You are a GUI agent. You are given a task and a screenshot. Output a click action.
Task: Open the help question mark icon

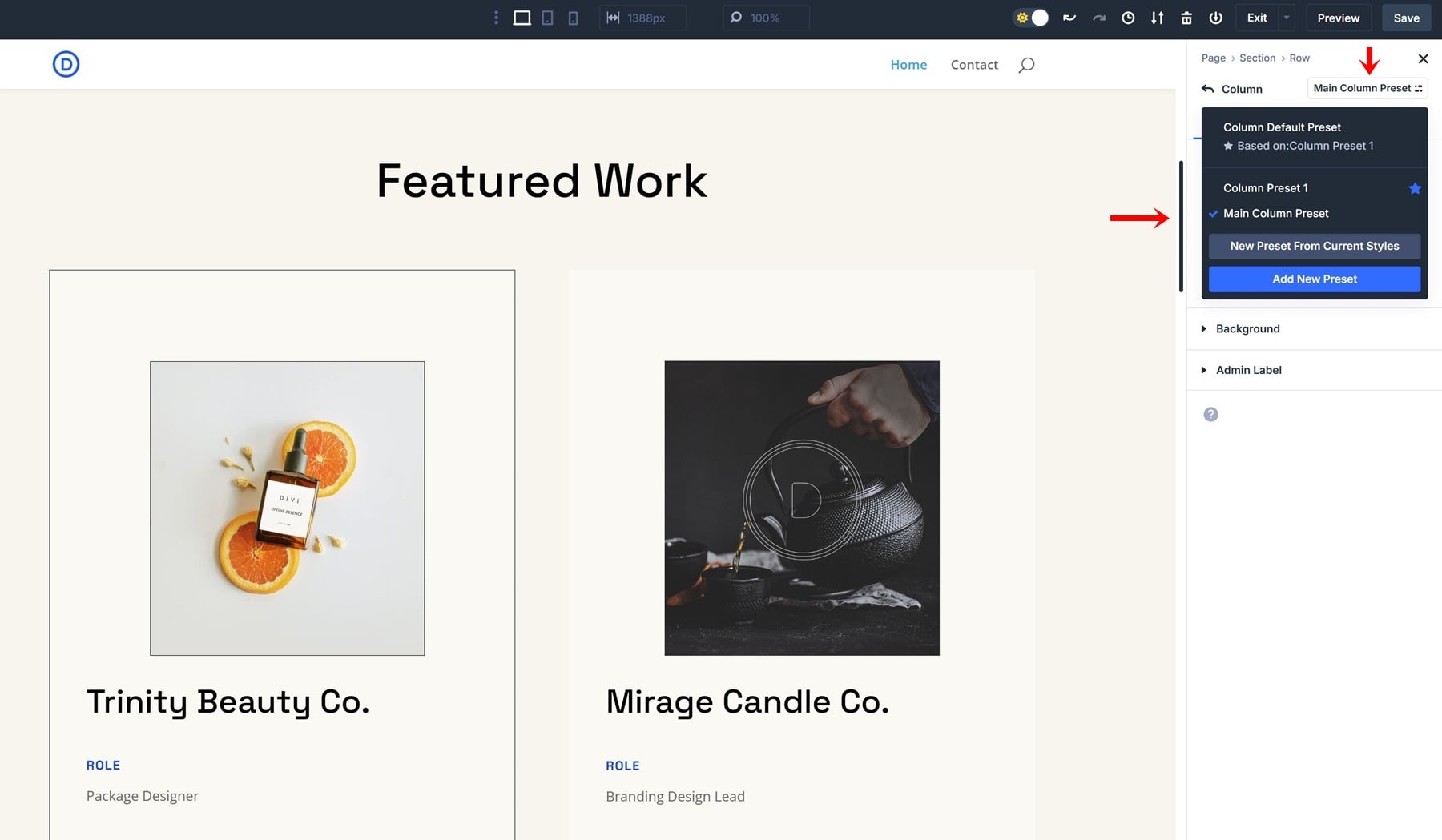tap(1210, 414)
